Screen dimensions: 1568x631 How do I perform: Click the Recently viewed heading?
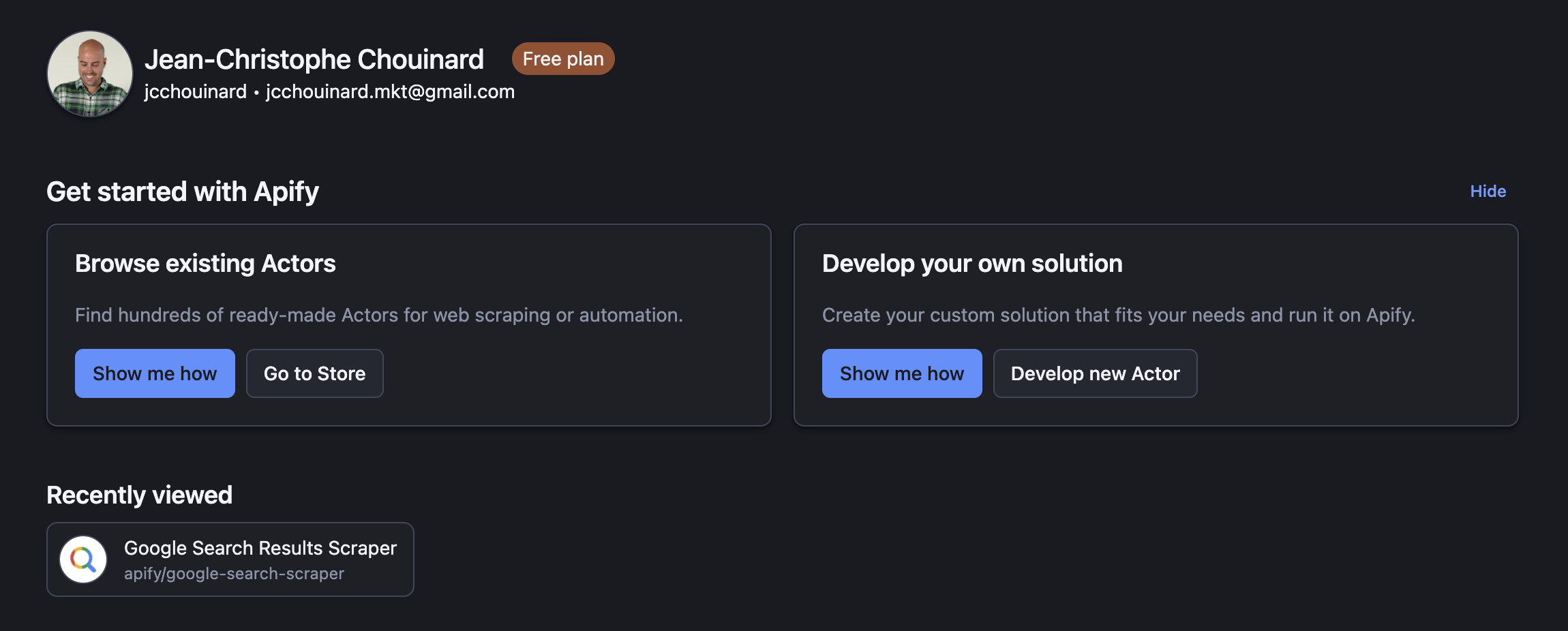[x=139, y=495]
